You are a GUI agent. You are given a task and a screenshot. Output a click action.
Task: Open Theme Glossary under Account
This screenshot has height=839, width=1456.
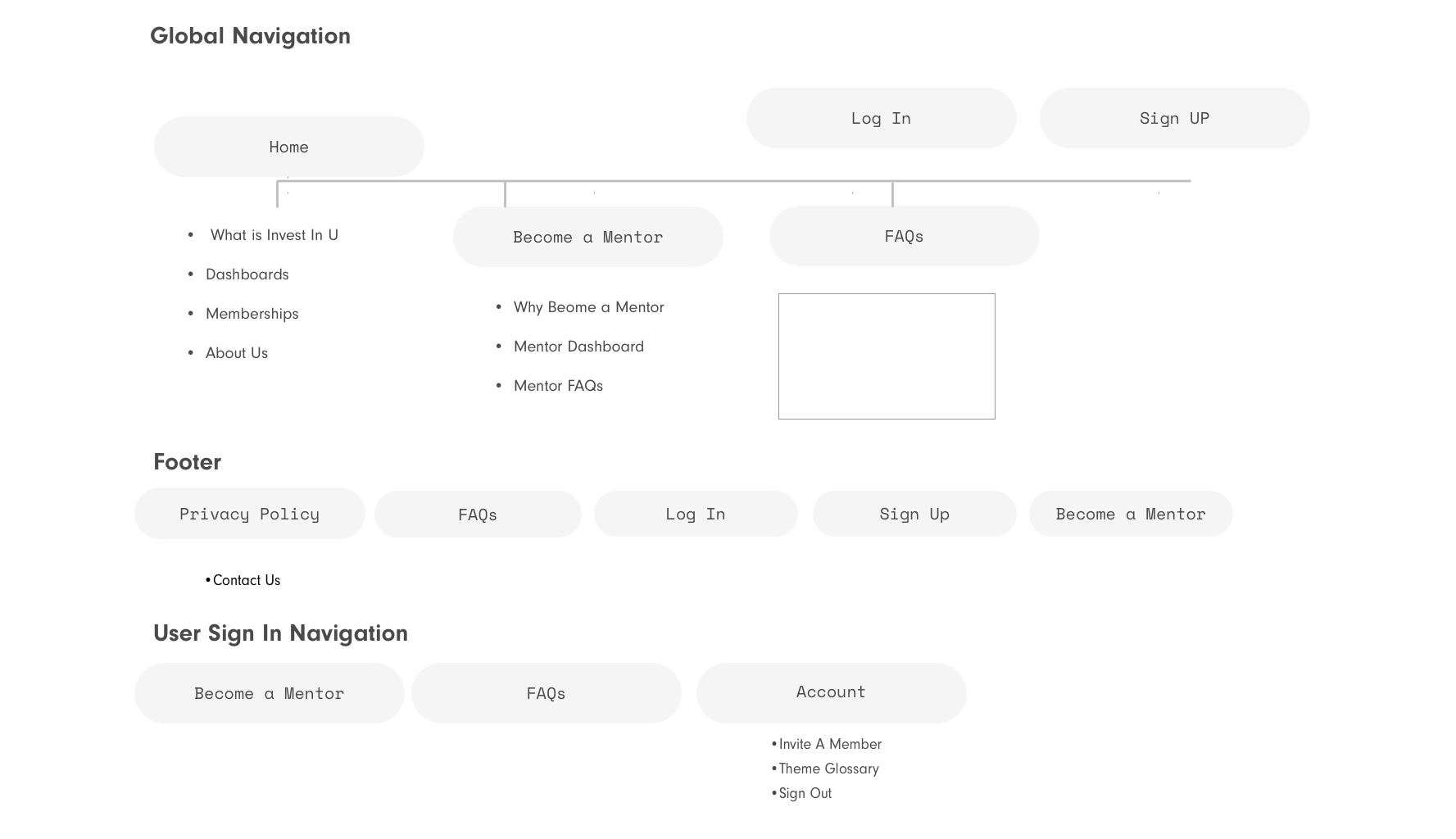click(x=828, y=769)
